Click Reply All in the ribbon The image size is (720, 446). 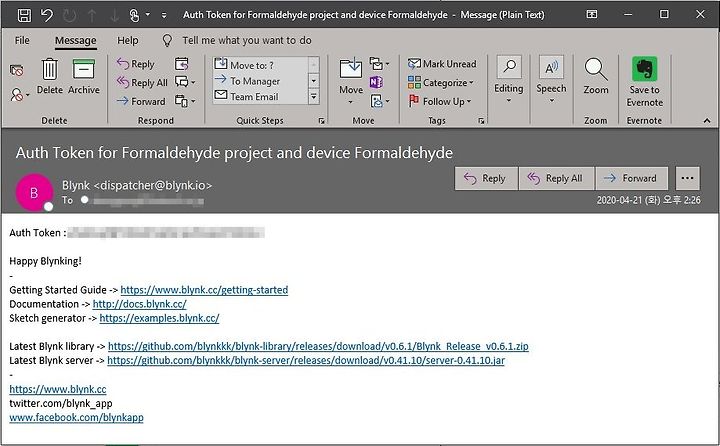click(142, 83)
